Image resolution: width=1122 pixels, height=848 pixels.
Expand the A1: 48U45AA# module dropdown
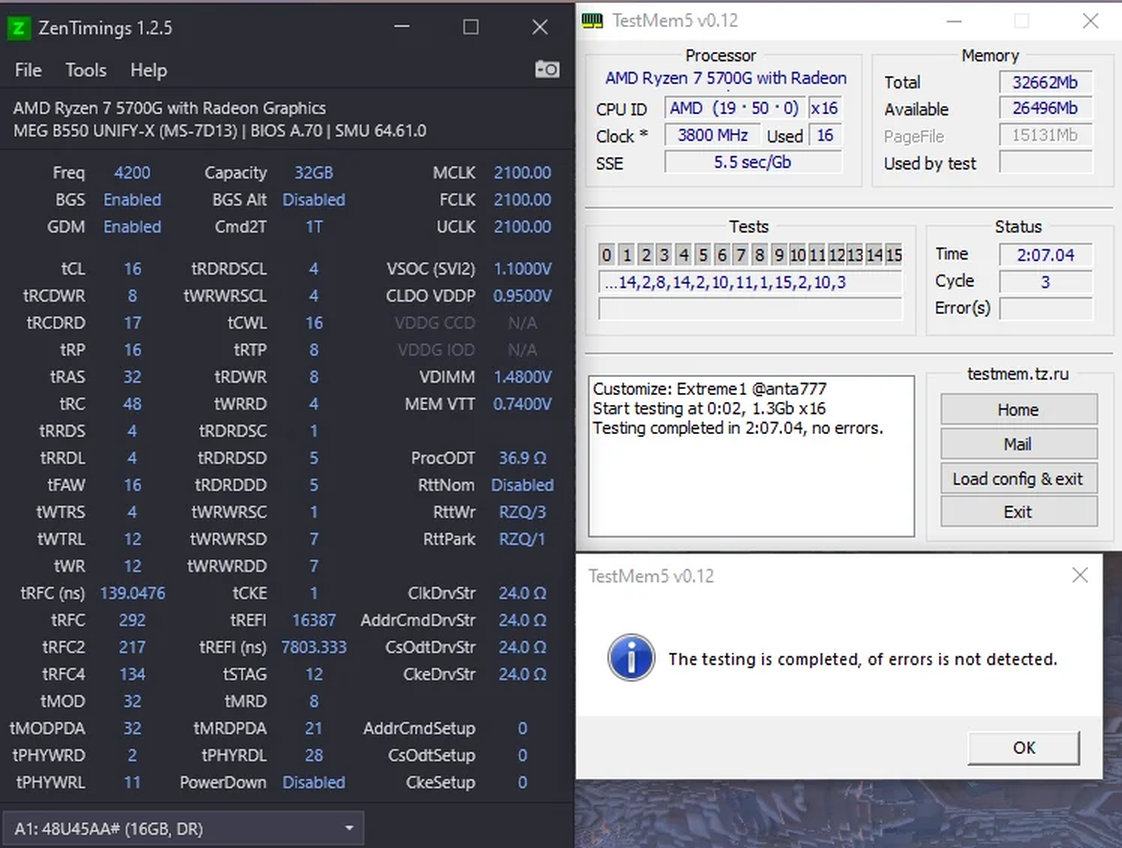(x=183, y=829)
